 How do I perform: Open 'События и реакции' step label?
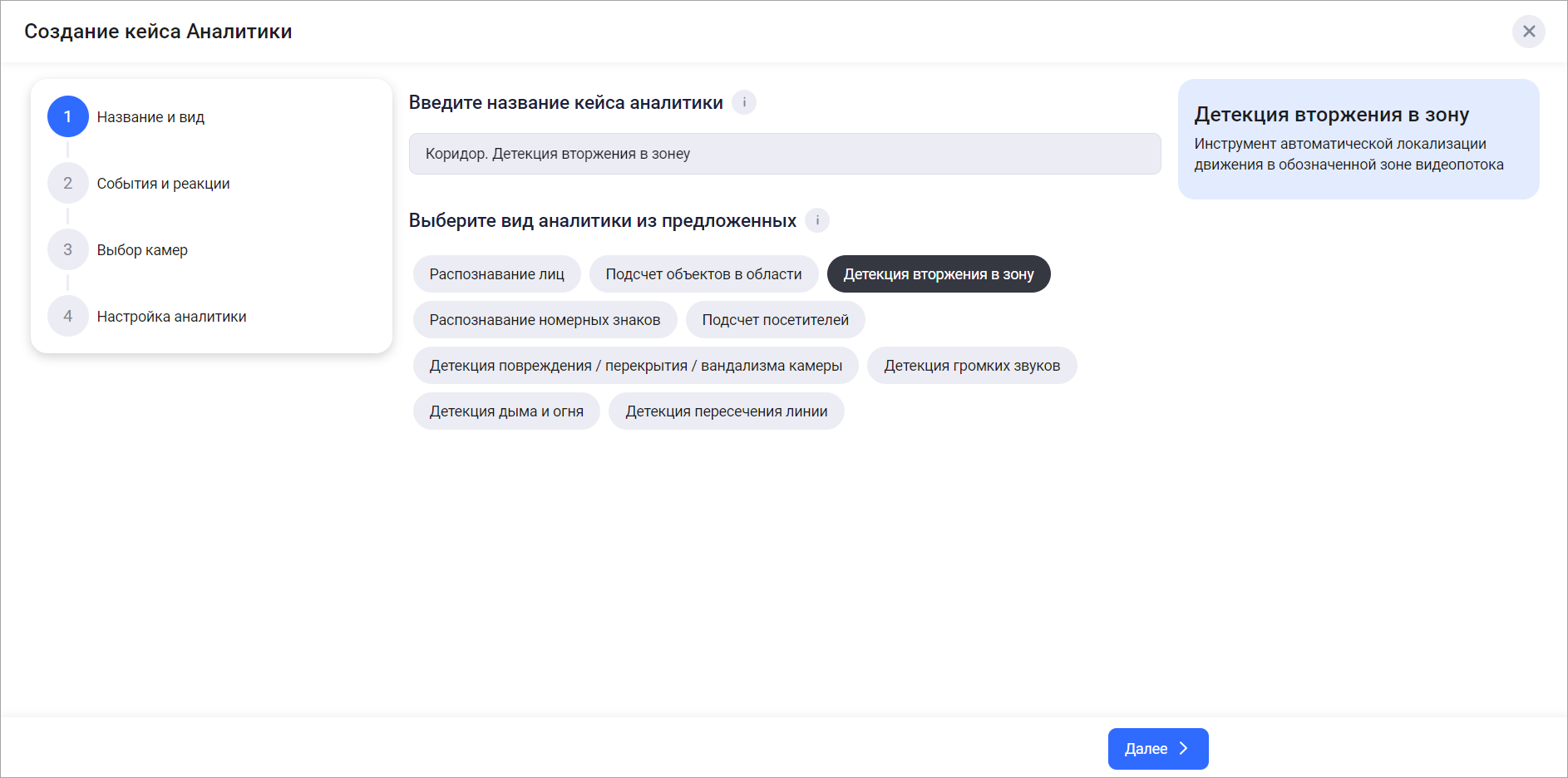[x=163, y=184]
